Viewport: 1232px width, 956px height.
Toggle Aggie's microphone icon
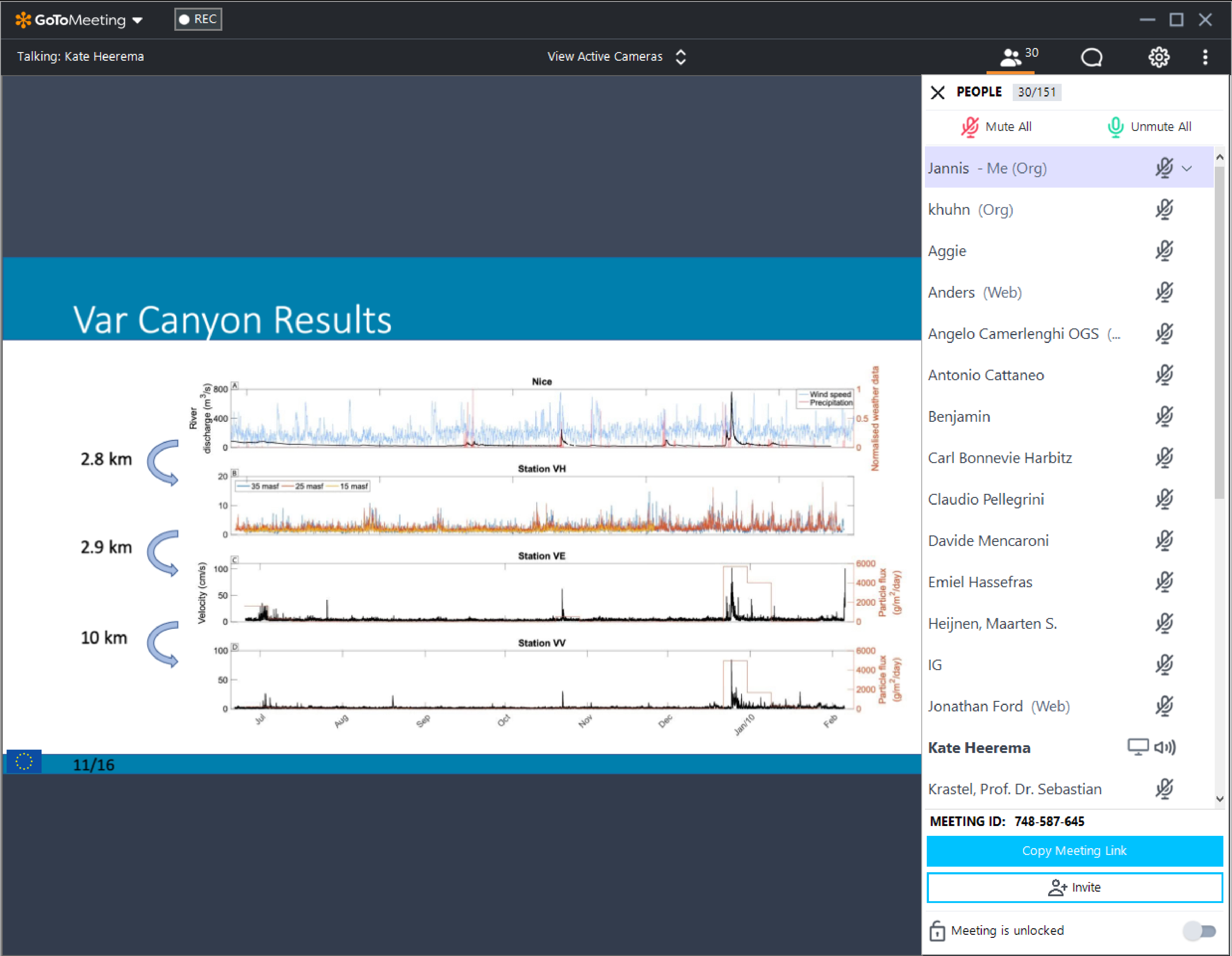[1164, 250]
